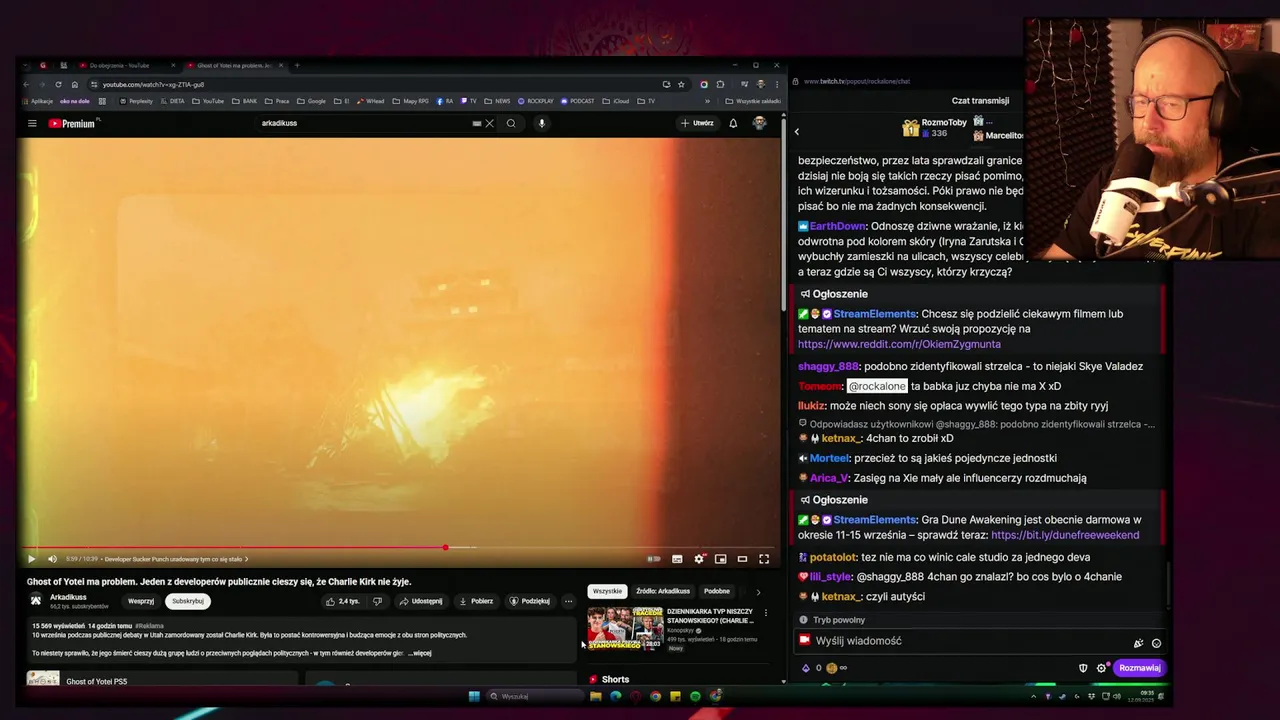The height and width of the screenshot is (720, 1280).
Task: Open reddit OkiemZygmunta link in chat
Action: coord(899,344)
